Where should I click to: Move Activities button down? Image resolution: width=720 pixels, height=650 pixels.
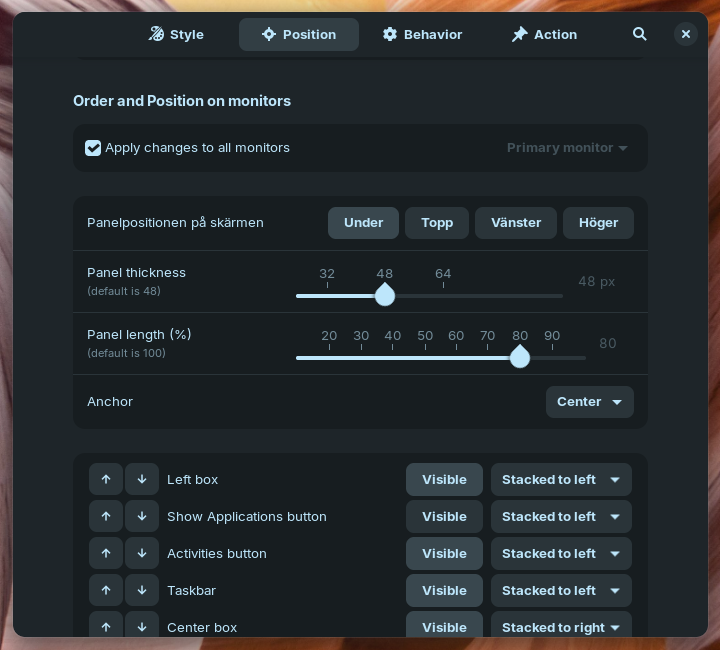point(142,553)
